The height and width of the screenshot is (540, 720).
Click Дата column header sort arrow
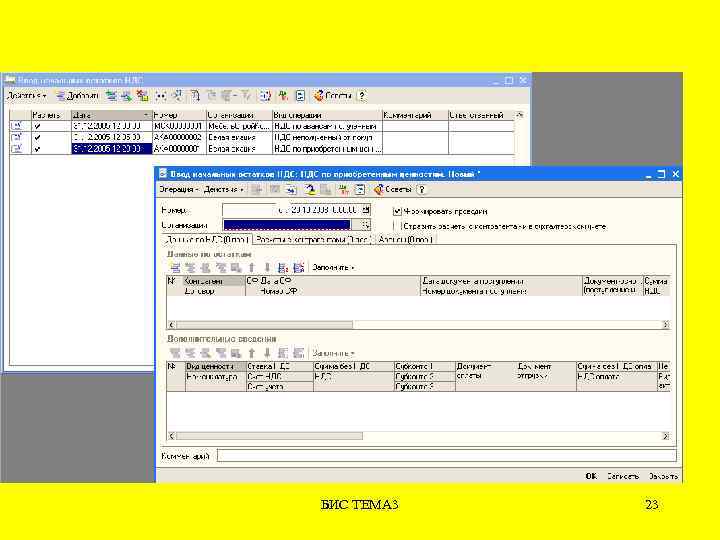coord(146,115)
